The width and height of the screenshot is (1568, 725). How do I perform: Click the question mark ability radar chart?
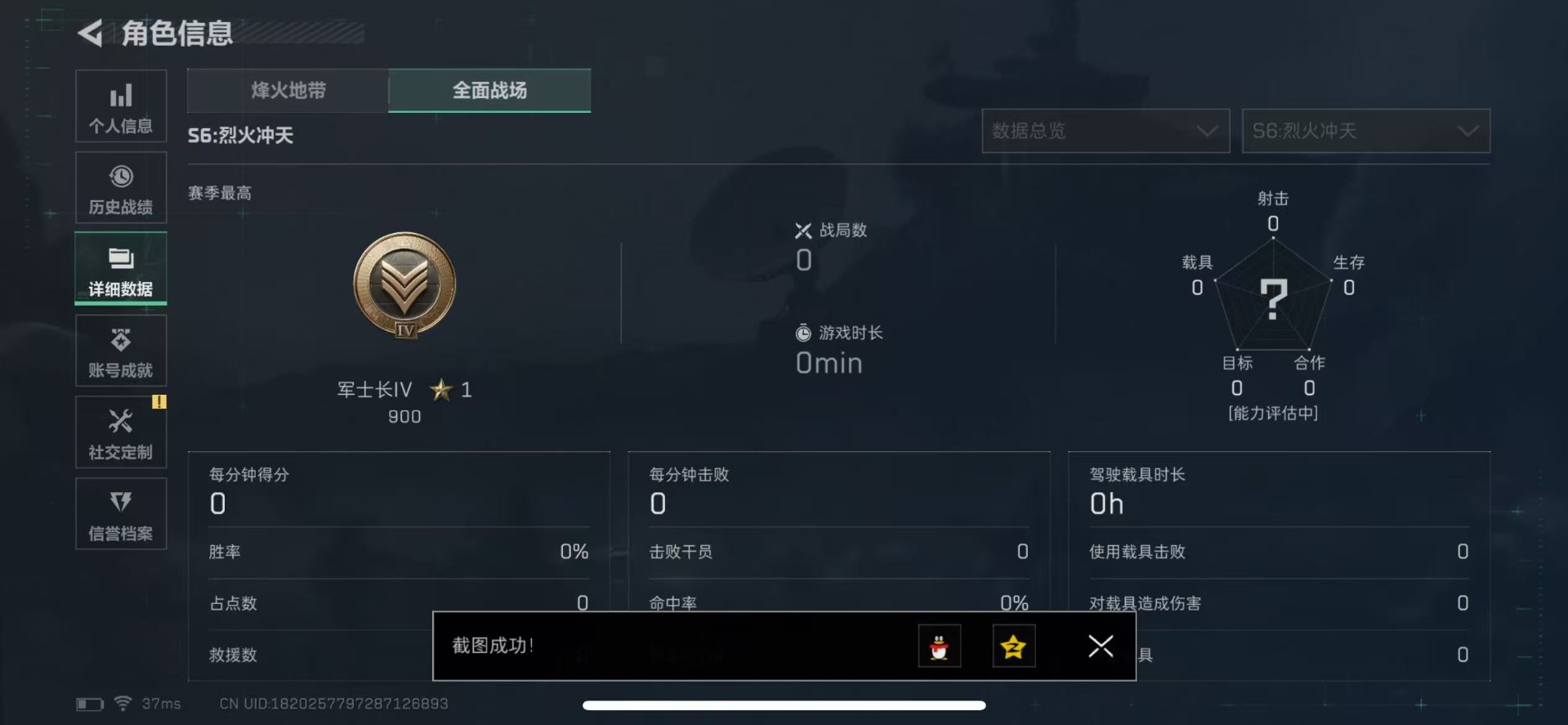pos(1273,297)
